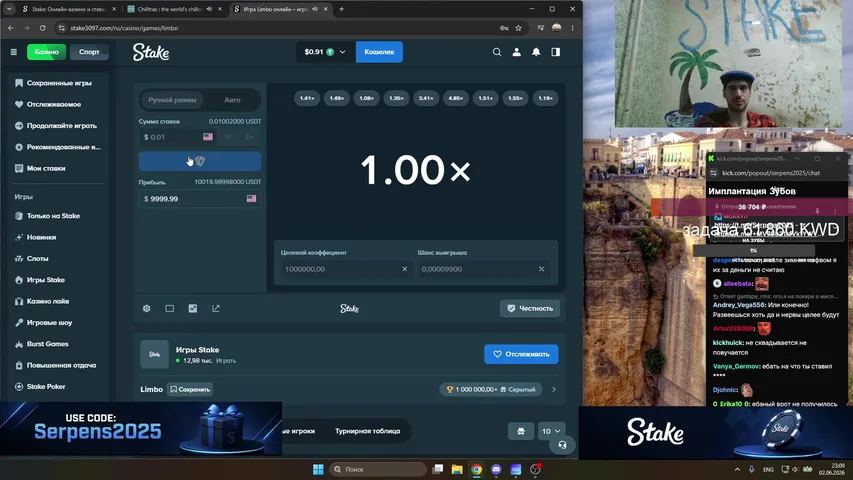Click the Wallet button
Viewport: 853px width, 480px height.
379,52
